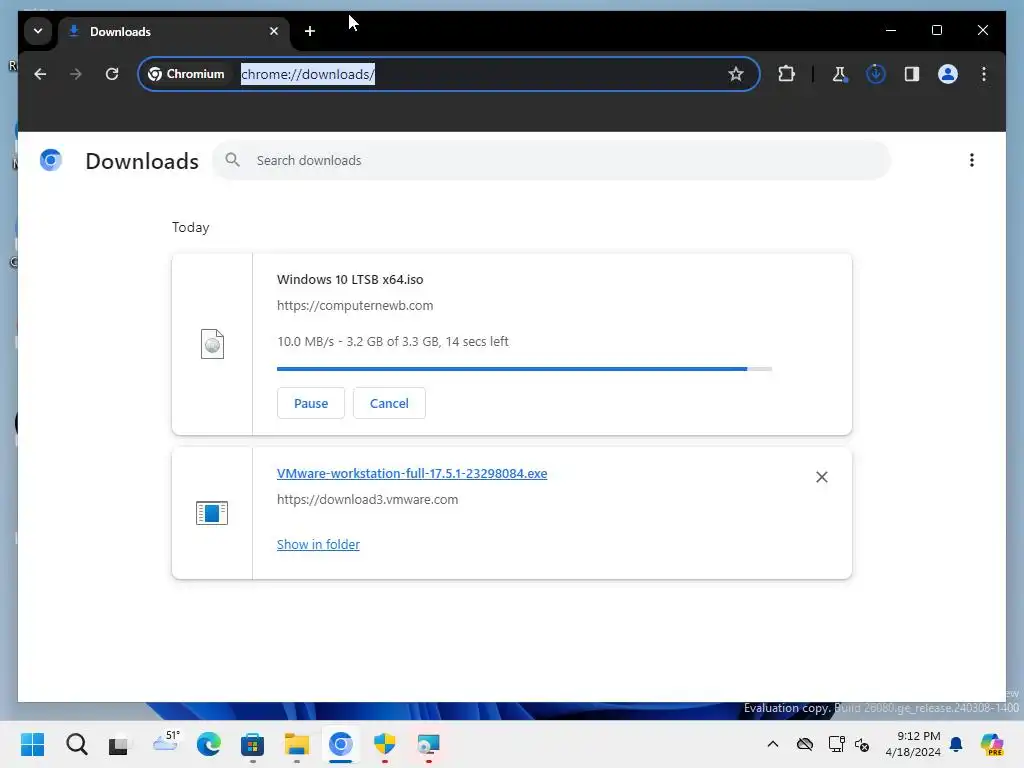1024x768 pixels.
Task: Cancel the Windows 10 LTSB download
Action: pos(389,403)
